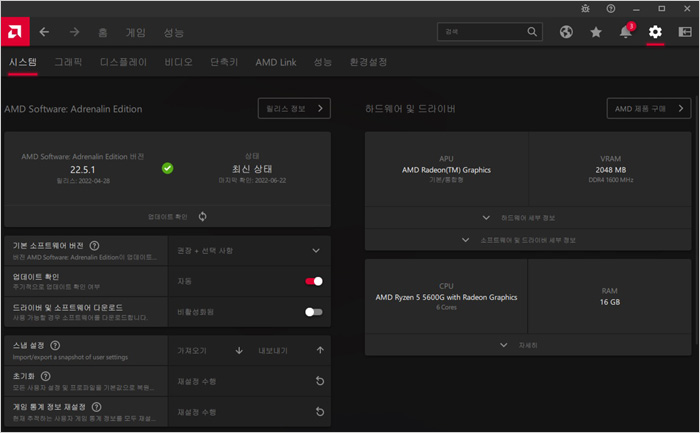Switch to the 성능 settings sub-tab
700x433 pixels.
323,62
